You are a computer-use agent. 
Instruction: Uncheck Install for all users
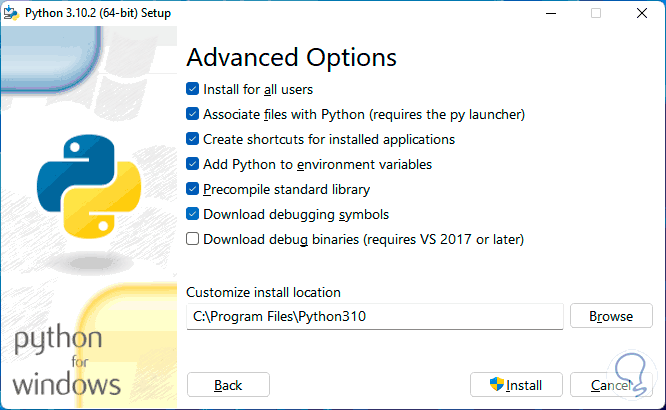[193, 89]
